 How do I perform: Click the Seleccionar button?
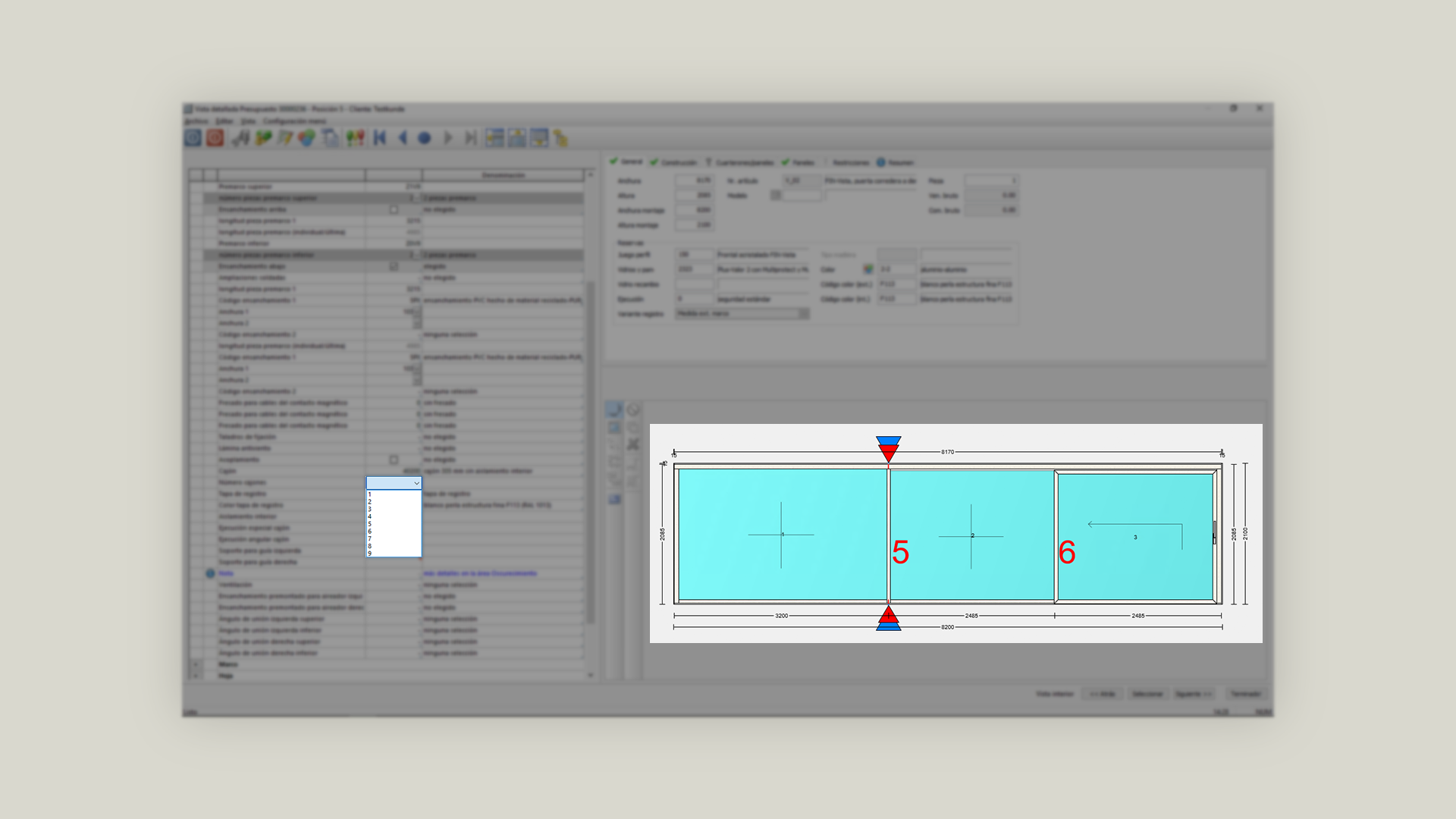pos(1147,694)
